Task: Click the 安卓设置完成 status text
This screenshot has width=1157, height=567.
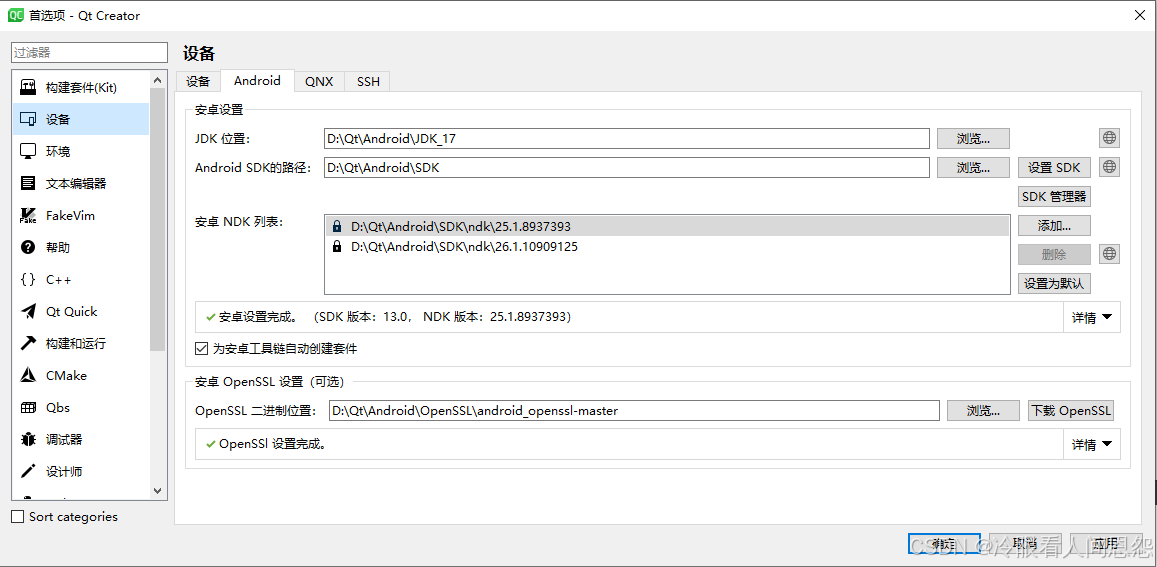Action: 394,317
